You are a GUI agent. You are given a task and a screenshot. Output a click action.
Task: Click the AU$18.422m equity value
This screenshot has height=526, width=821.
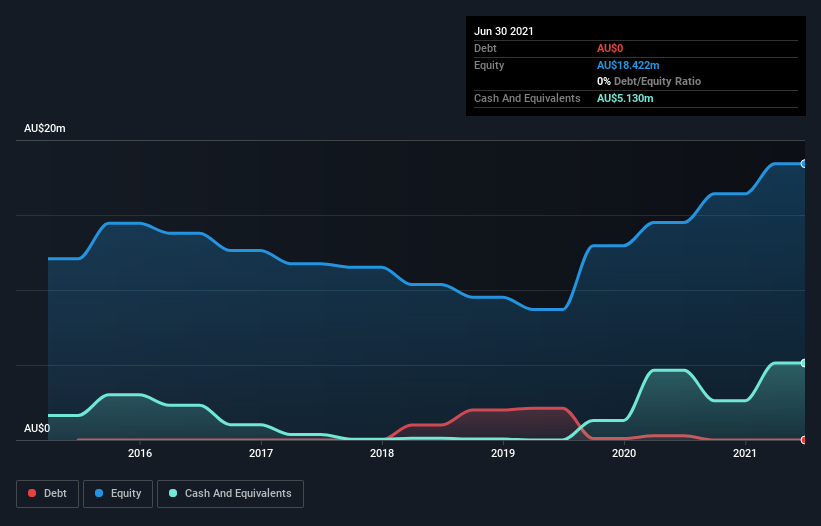click(x=628, y=65)
